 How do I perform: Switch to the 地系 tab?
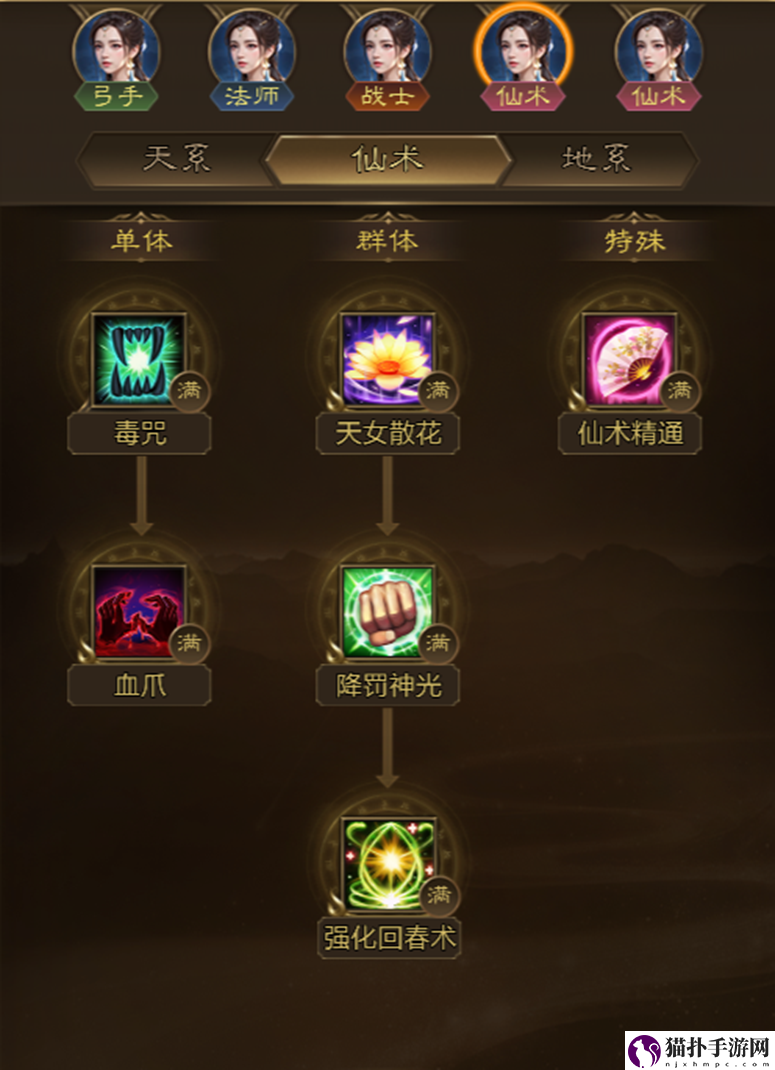point(598,160)
